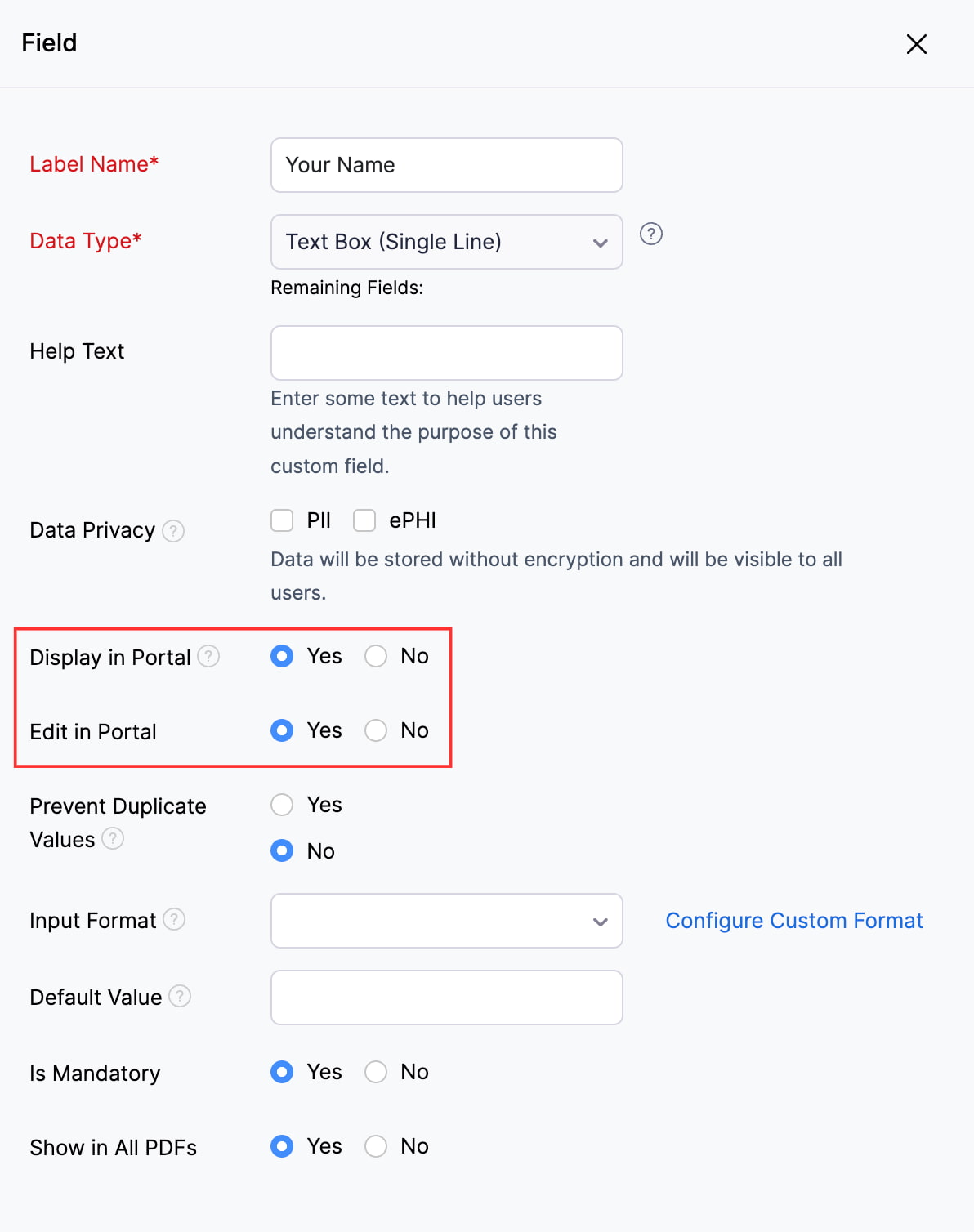974x1232 pixels.
Task: Open the Display in Portal help icon
Action: pos(208,657)
